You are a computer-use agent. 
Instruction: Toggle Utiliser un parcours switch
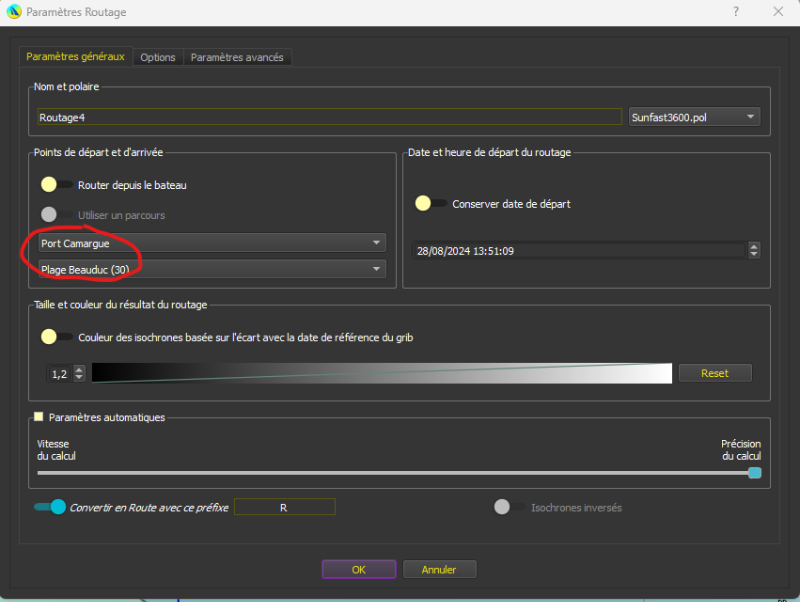tap(56, 215)
